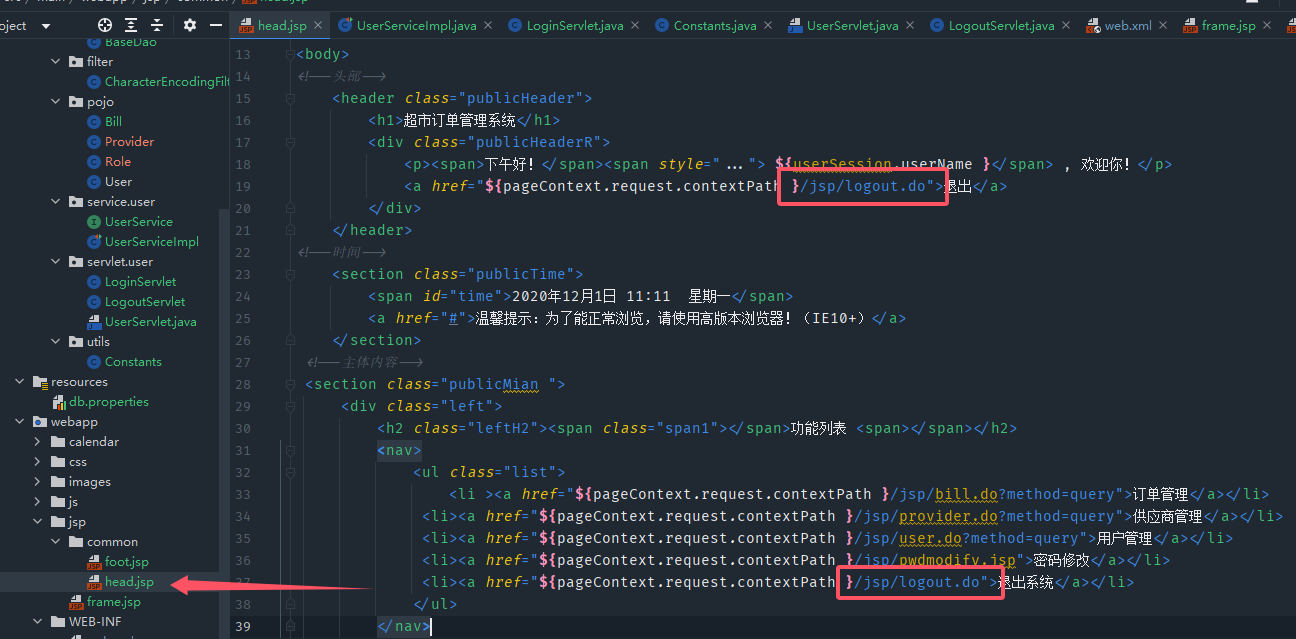The height and width of the screenshot is (639, 1296).
Task: Fold the nav tag at line 31
Action: pyautogui.click(x=290, y=450)
